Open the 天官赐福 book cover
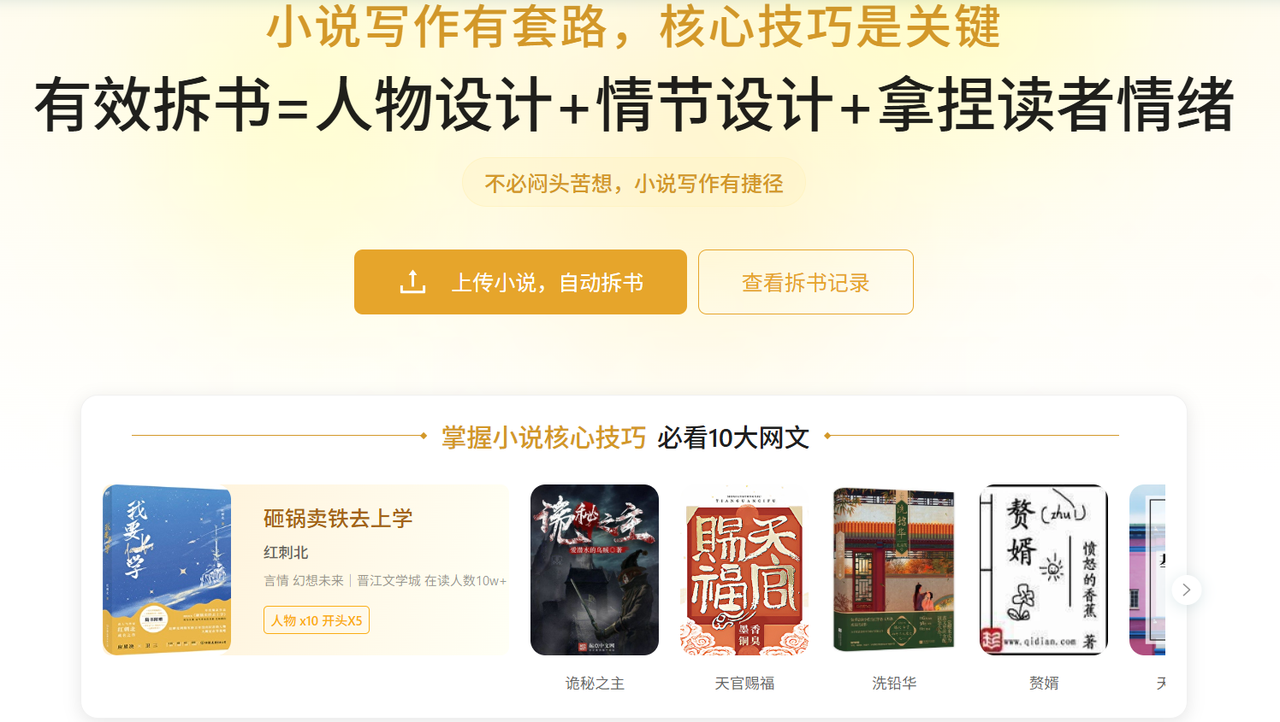1280x722 pixels. pyautogui.click(x=744, y=570)
